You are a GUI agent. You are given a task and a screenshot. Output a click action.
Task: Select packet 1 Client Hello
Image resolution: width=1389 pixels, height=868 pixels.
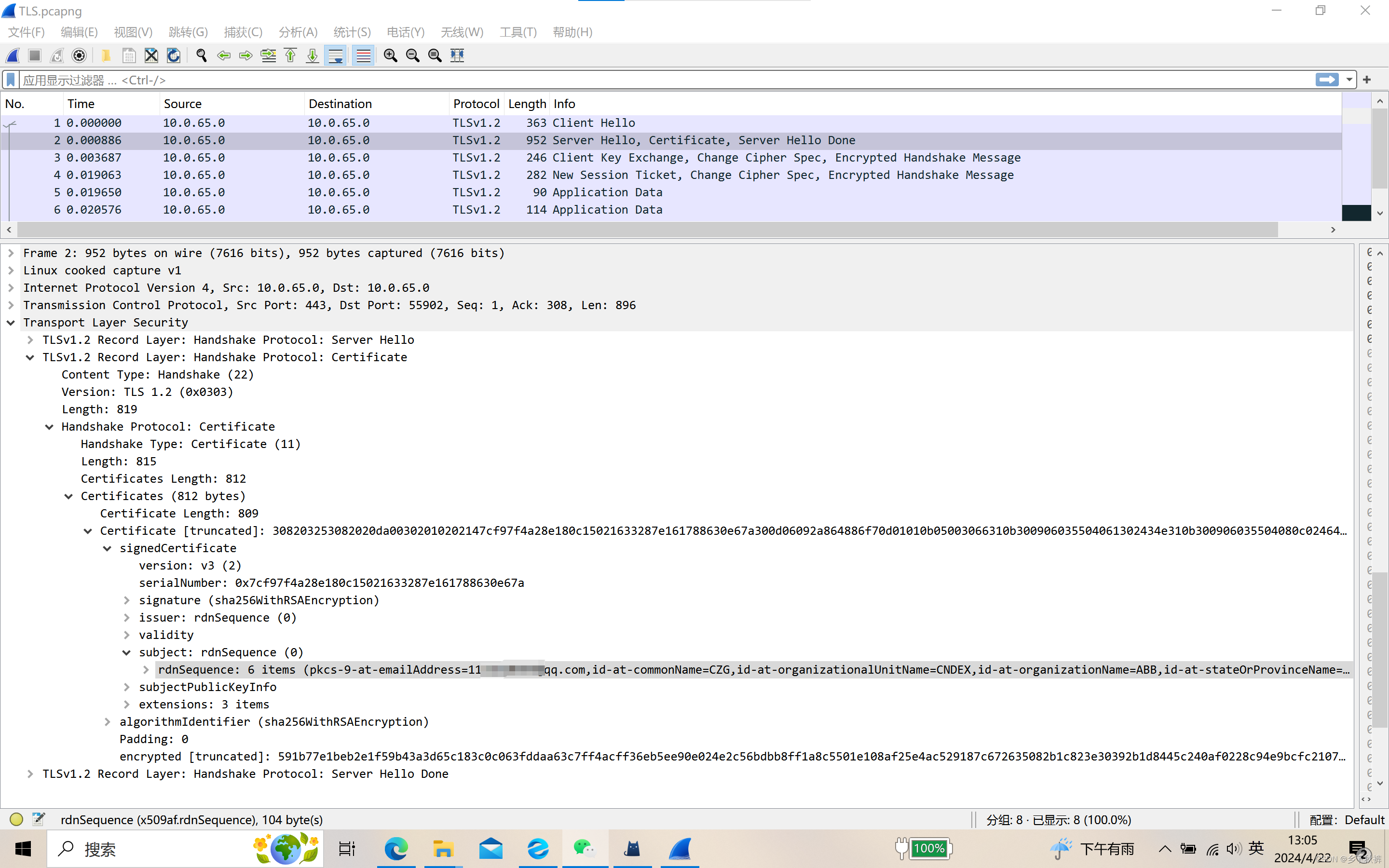pos(671,123)
